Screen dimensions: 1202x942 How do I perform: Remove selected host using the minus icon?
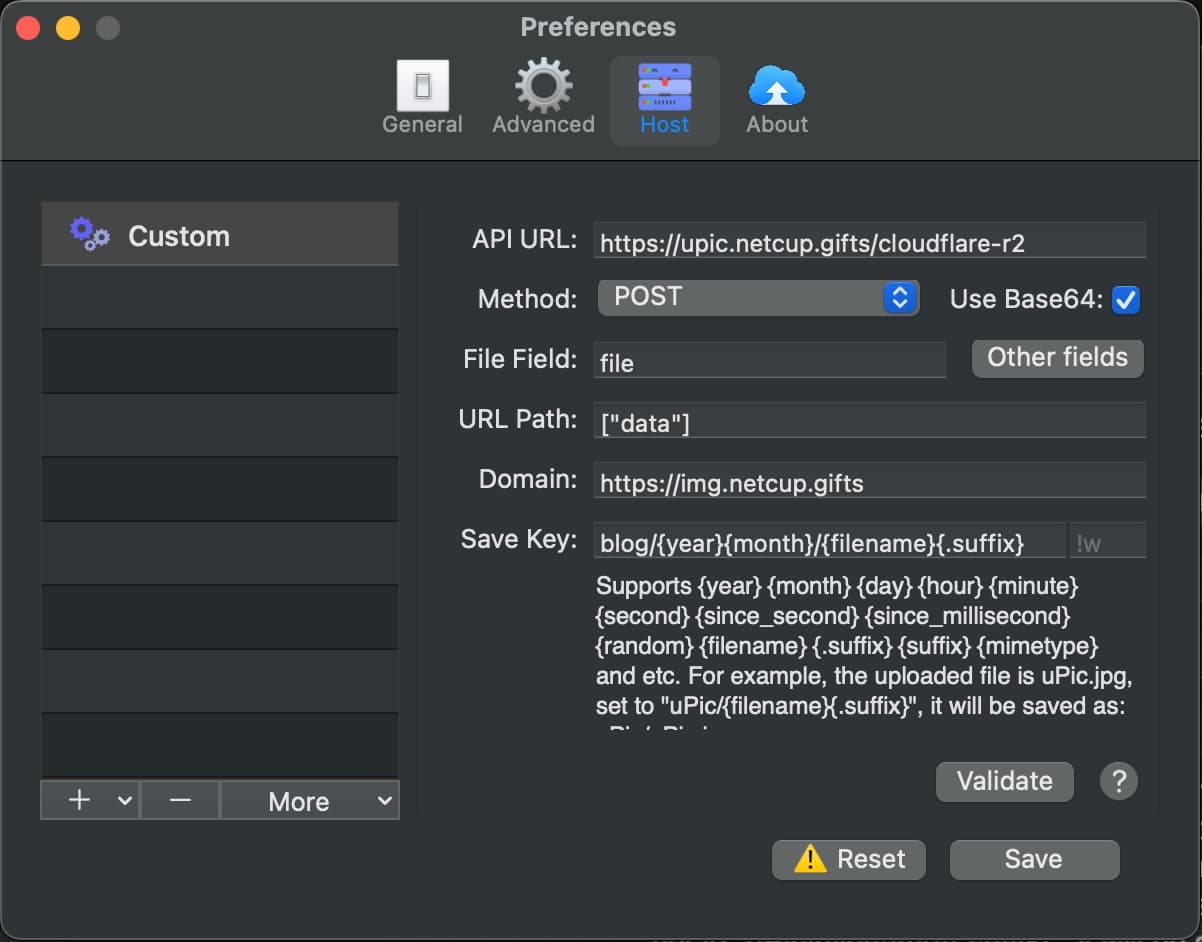coord(179,800)
